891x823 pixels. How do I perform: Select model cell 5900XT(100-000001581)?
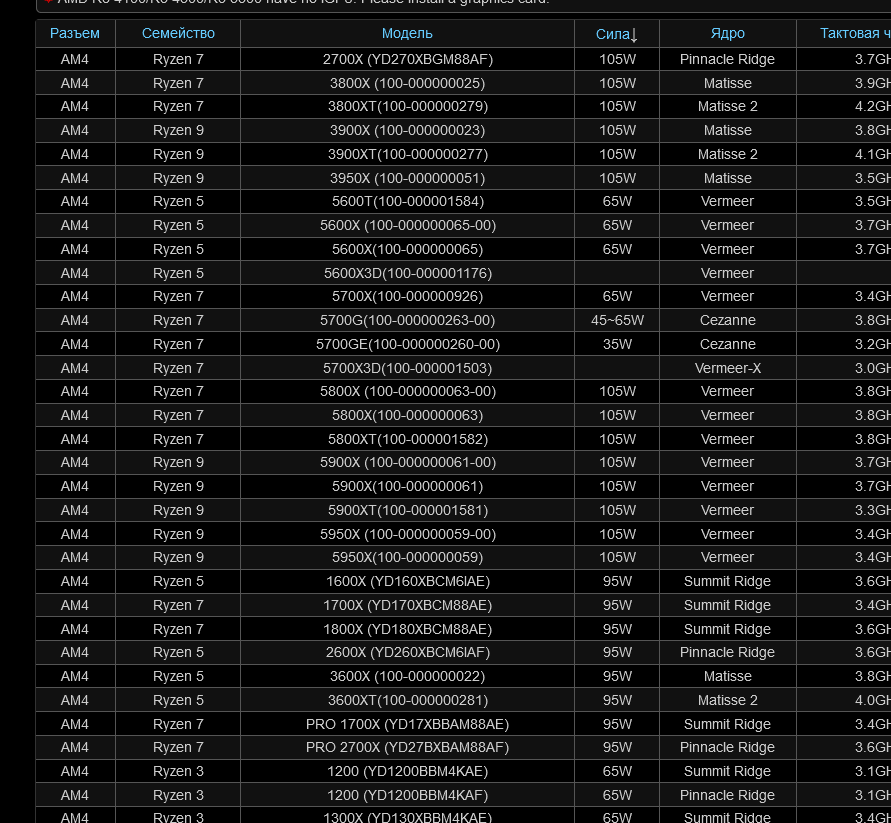(x=407, y=510)
